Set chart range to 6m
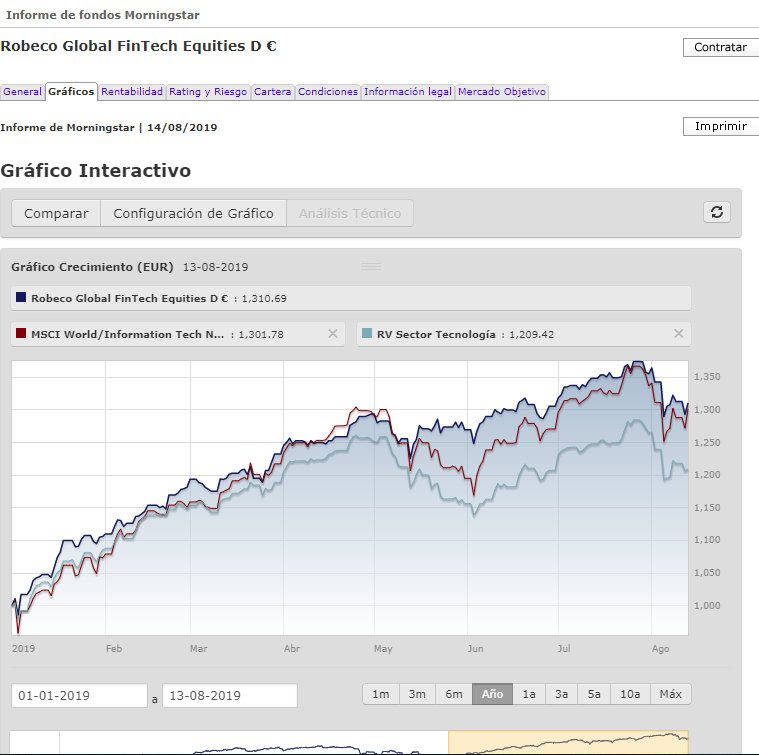Screen dimensions: 759x755 (454, 694)
